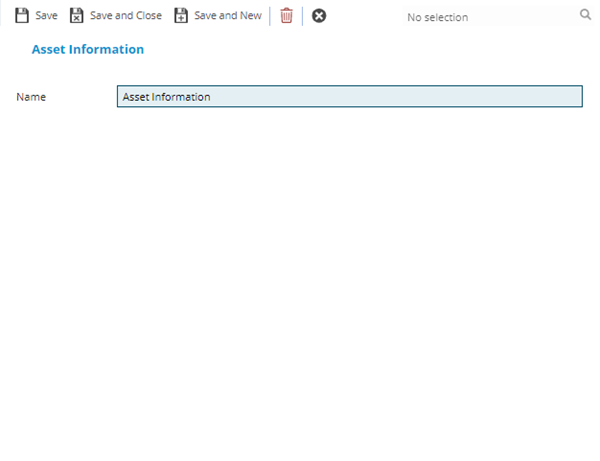Click the separator between Save and New and trash

click(x=270, y=16)
